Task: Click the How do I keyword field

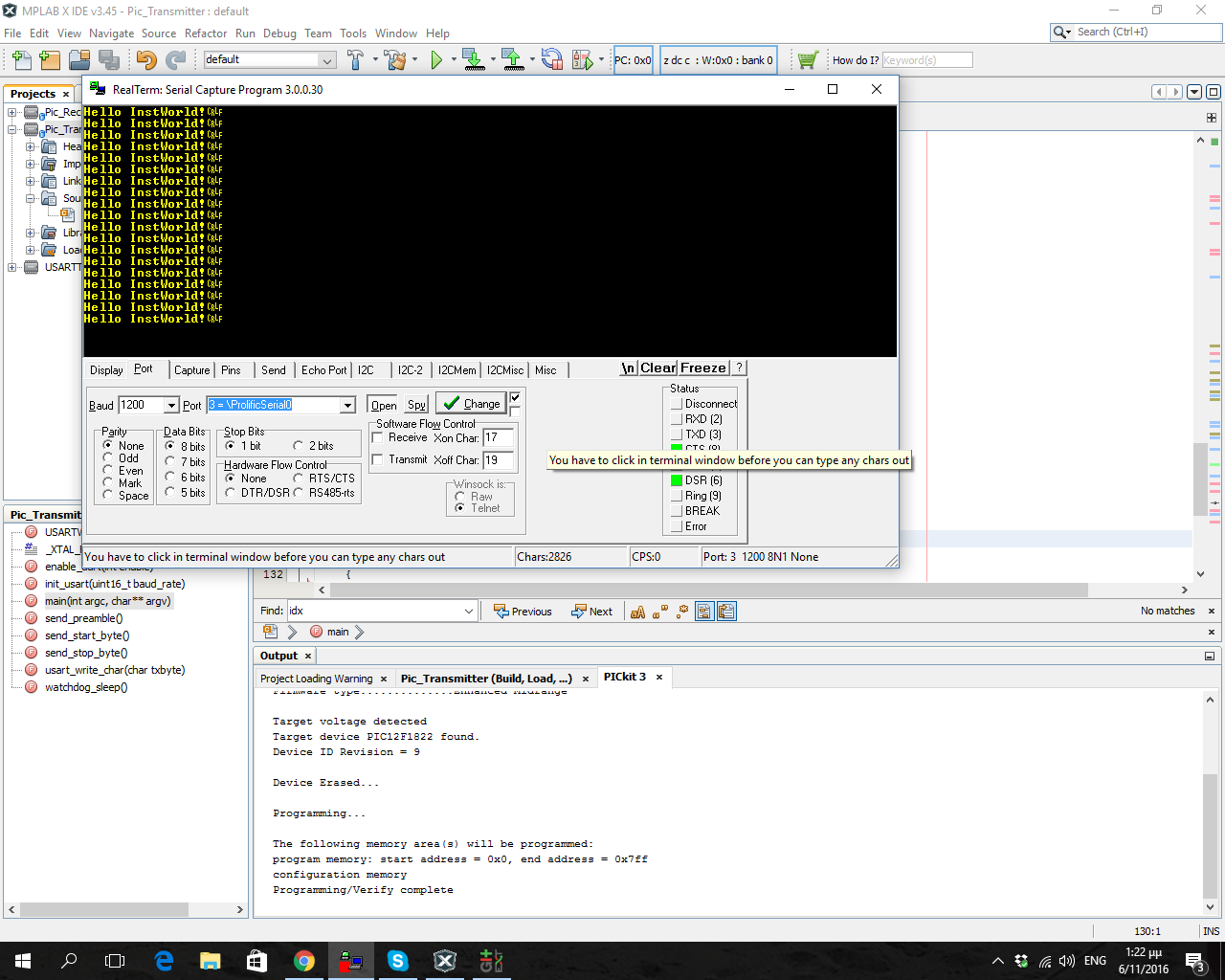Action: [926, 60]
